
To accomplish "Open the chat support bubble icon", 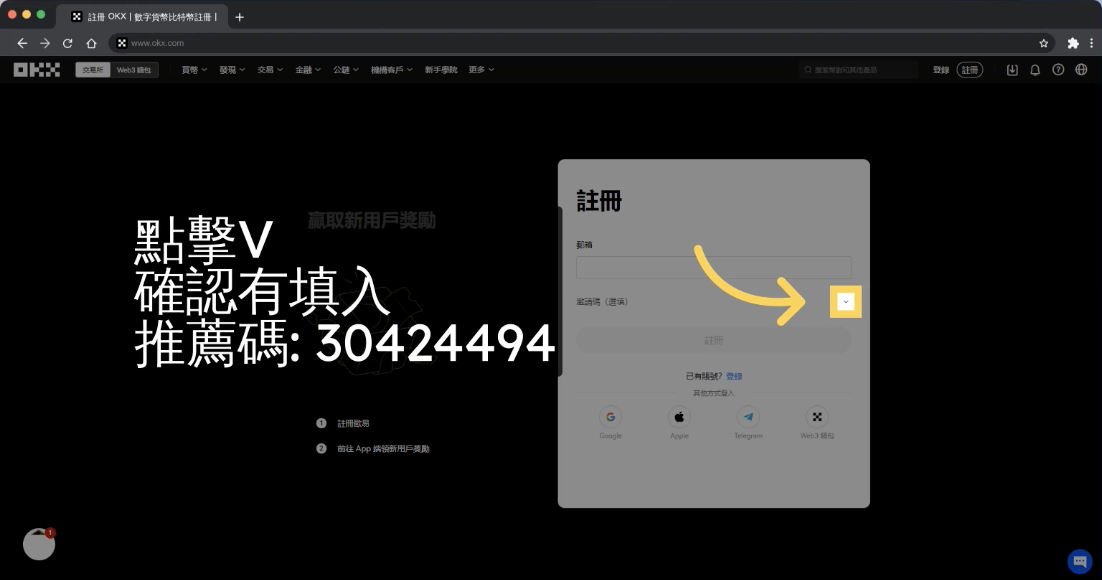I will coord(1080,561).
